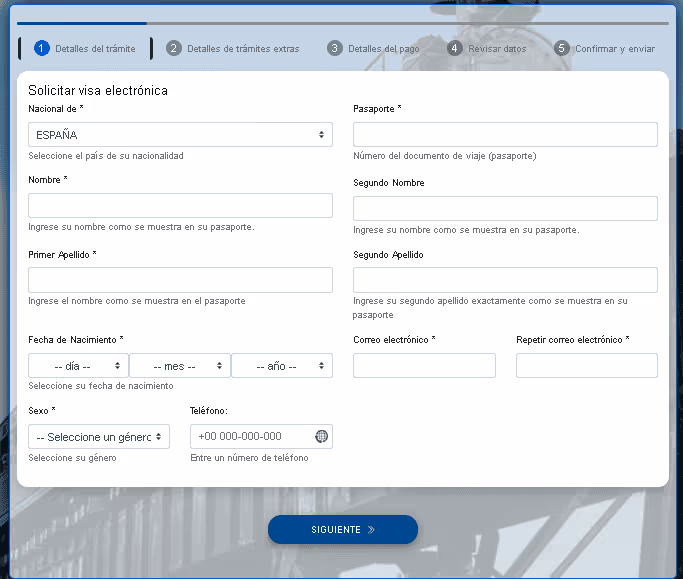Click step 3 number circle icon
This screenshot has width=683, height=579.
pyautogui.click(x=335, y=48)
